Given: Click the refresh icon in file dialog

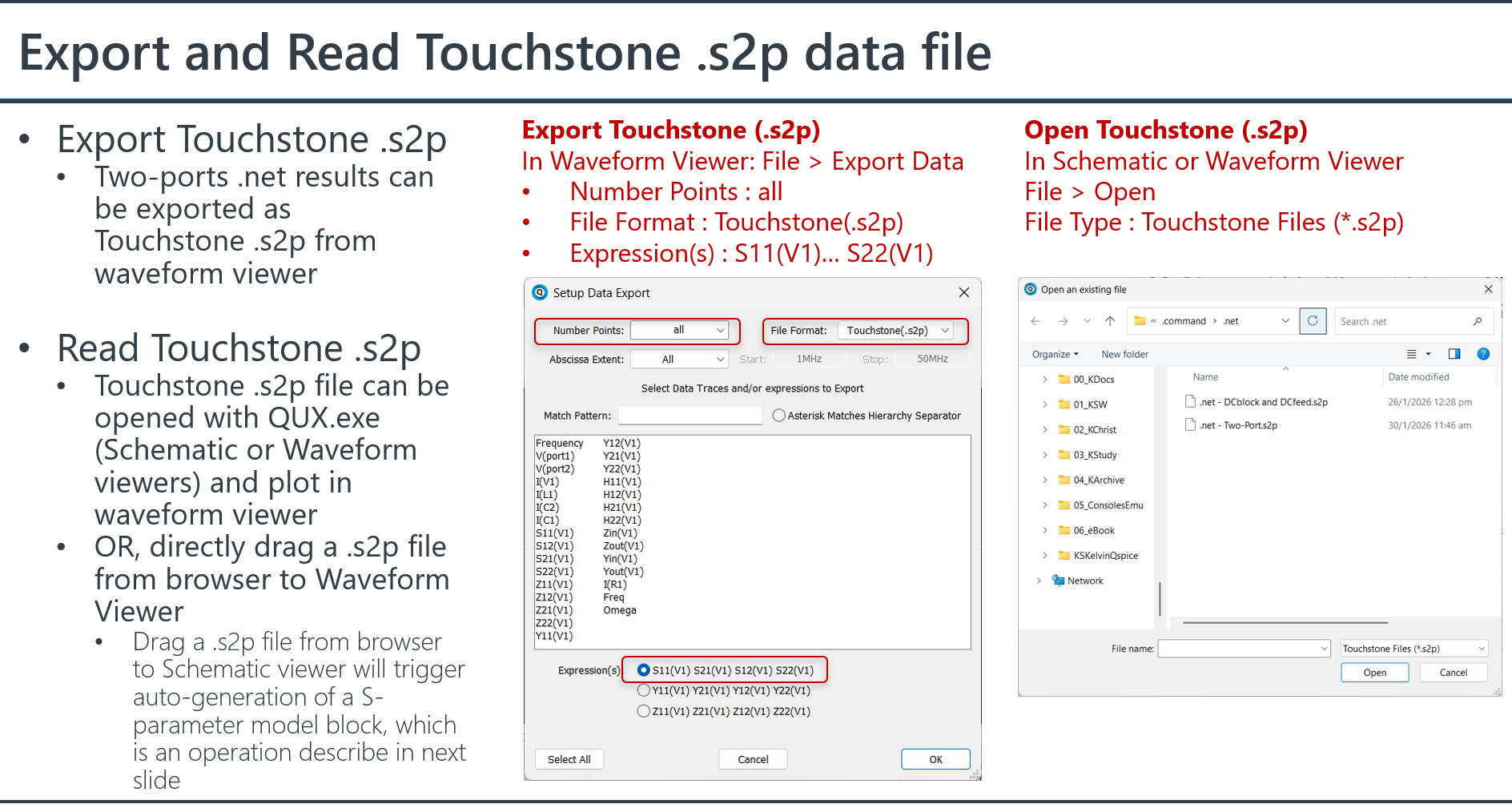Looking at the screenshot, I should (1313, 321).
